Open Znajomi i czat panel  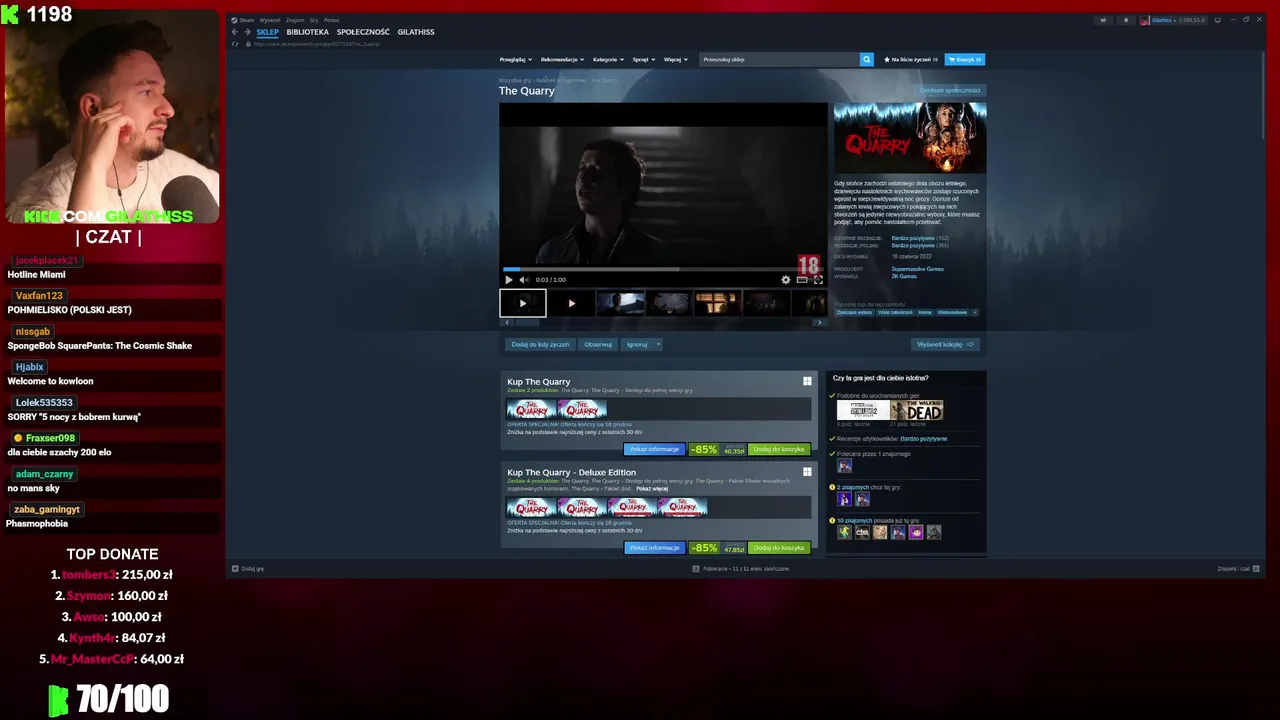(x=1238, y=569)
